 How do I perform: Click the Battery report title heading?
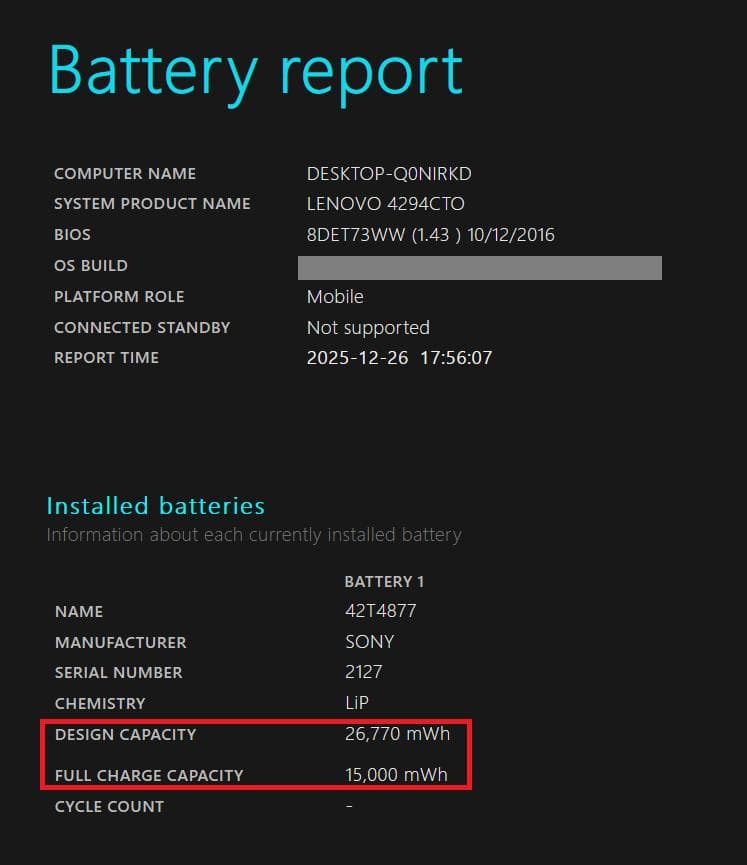tap(256, 70)
